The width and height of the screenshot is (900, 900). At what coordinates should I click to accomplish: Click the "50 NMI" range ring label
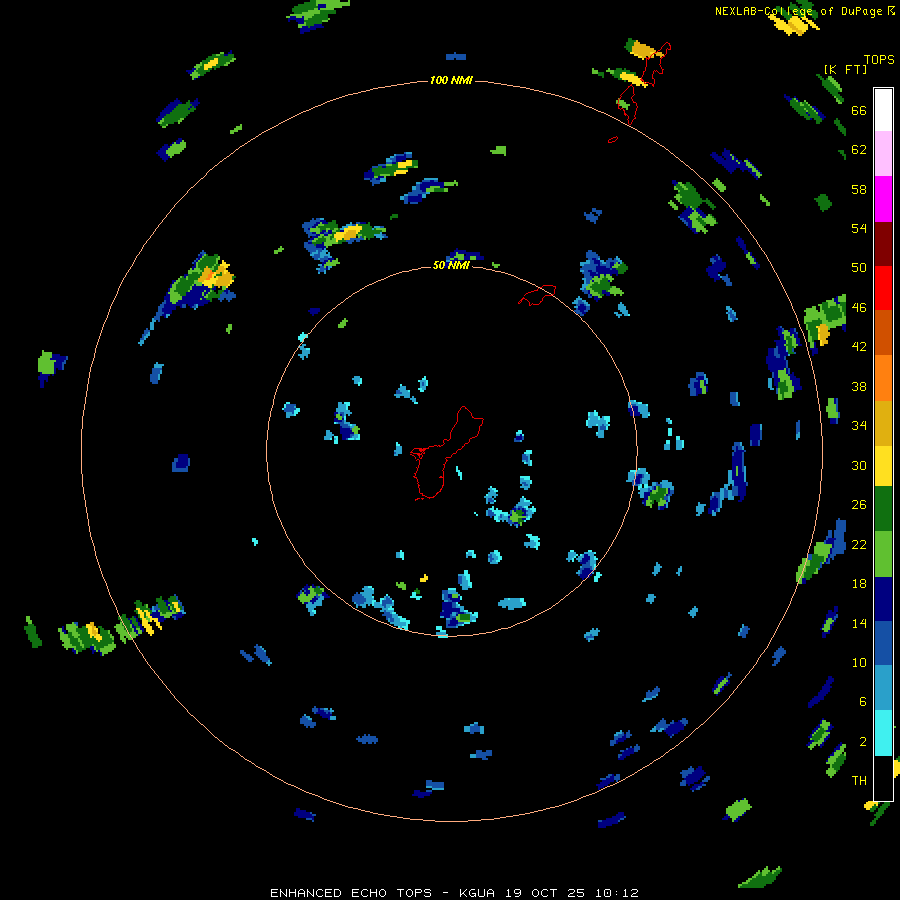tap(451, 265)
